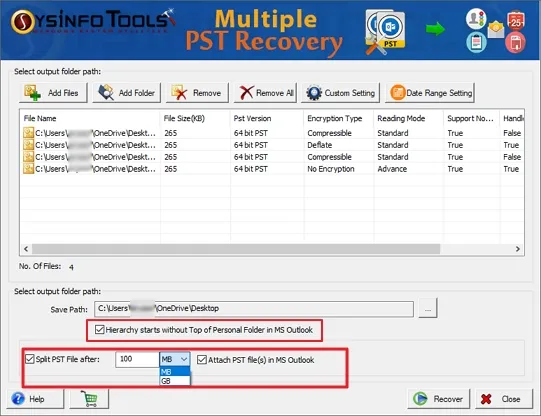Click the contacts banner icon
The image size is (541, 416).
476,19
